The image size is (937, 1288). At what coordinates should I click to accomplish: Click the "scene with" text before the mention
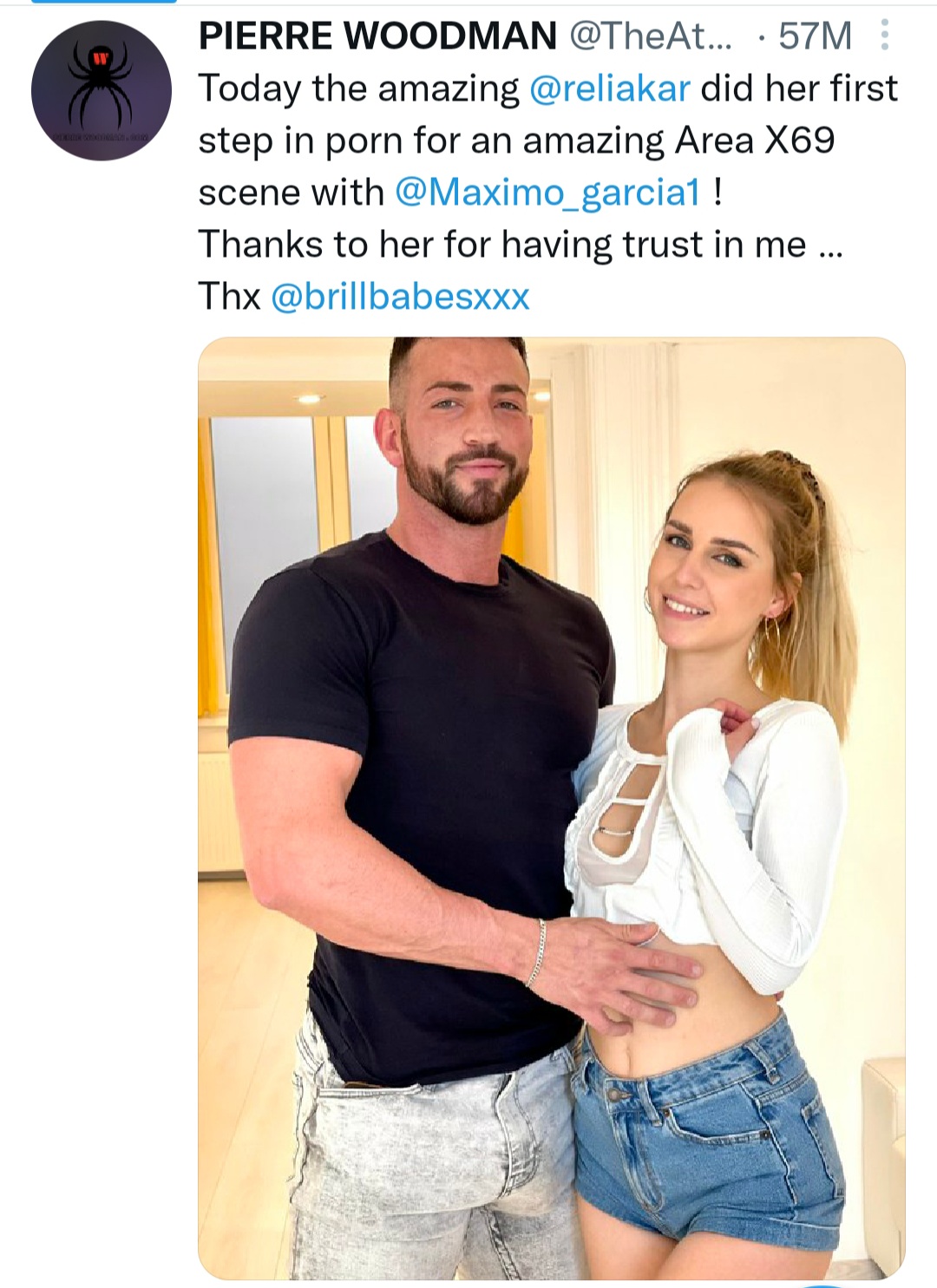pyautogui.click(x=291, y=193)
